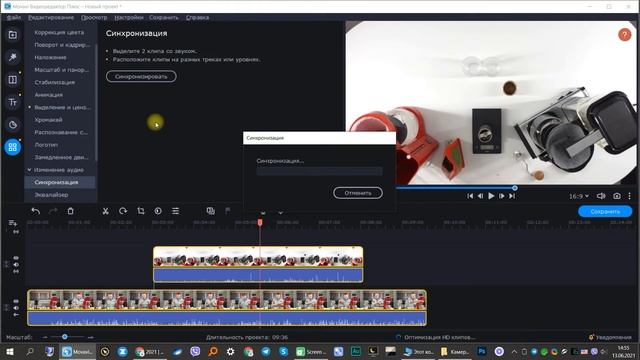The width and height of the screenshot is (640, 360).
Task: Open Telegram from the taskbar
Action: 266,351
